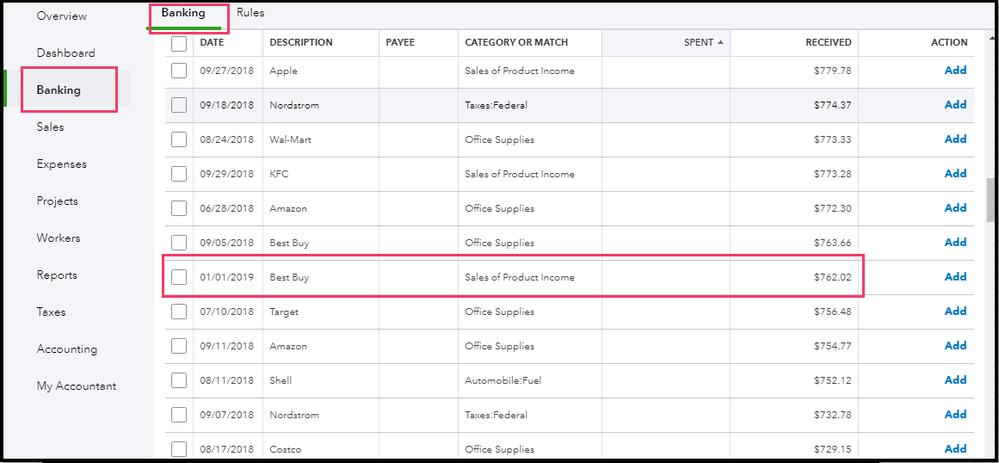Check the Apple 09/27/2018 row checkbox
The image size is (999, 463).
pyautogui.click(x=179, y=71)
